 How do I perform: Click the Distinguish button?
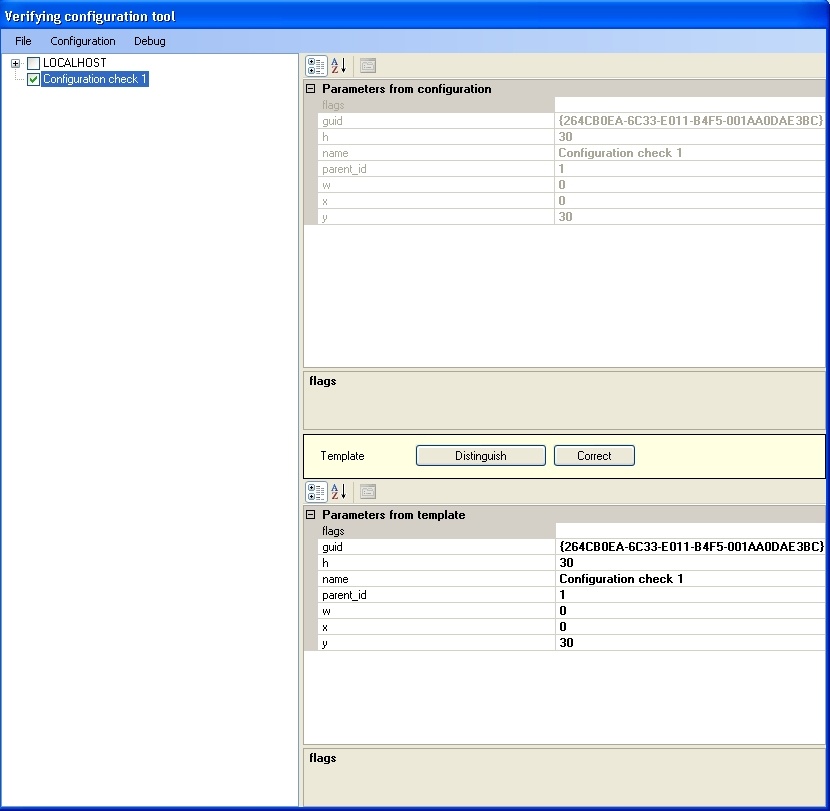click(x=481, y=456)
